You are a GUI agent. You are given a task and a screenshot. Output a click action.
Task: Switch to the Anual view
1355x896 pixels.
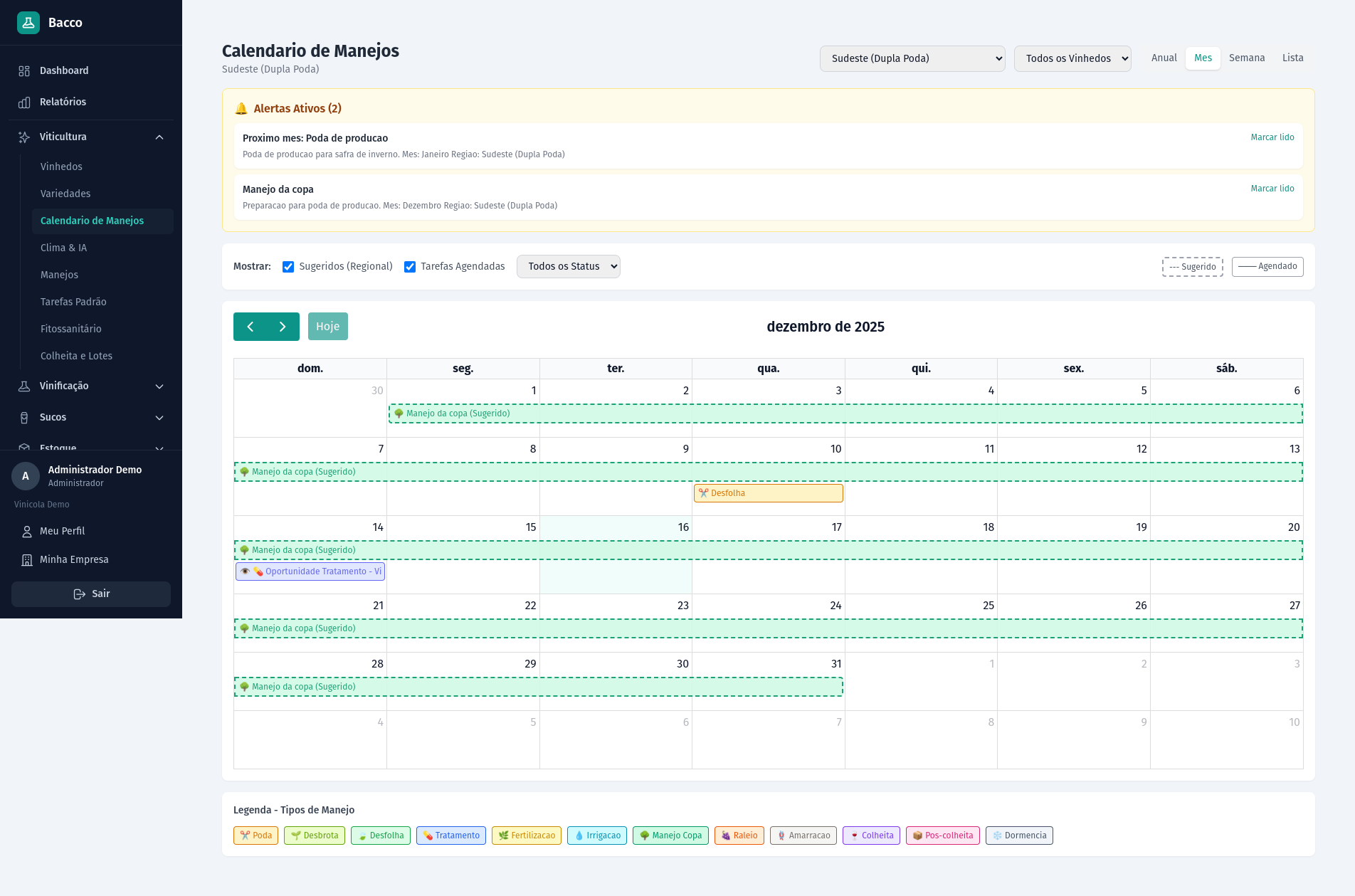point(1164,58)
